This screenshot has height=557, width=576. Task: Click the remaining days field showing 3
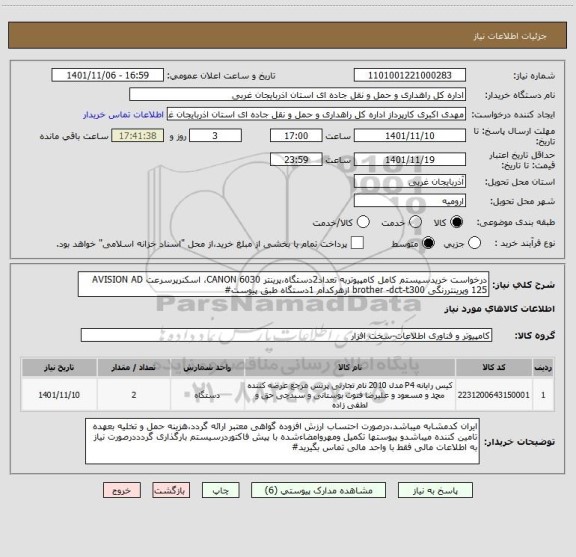[215, 136]
